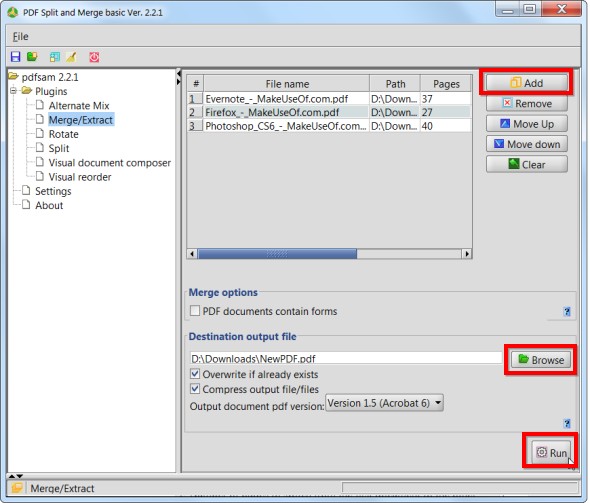Click the Add button
The width and height of the screenshot is (590, 503).
[x=526, y=82]
